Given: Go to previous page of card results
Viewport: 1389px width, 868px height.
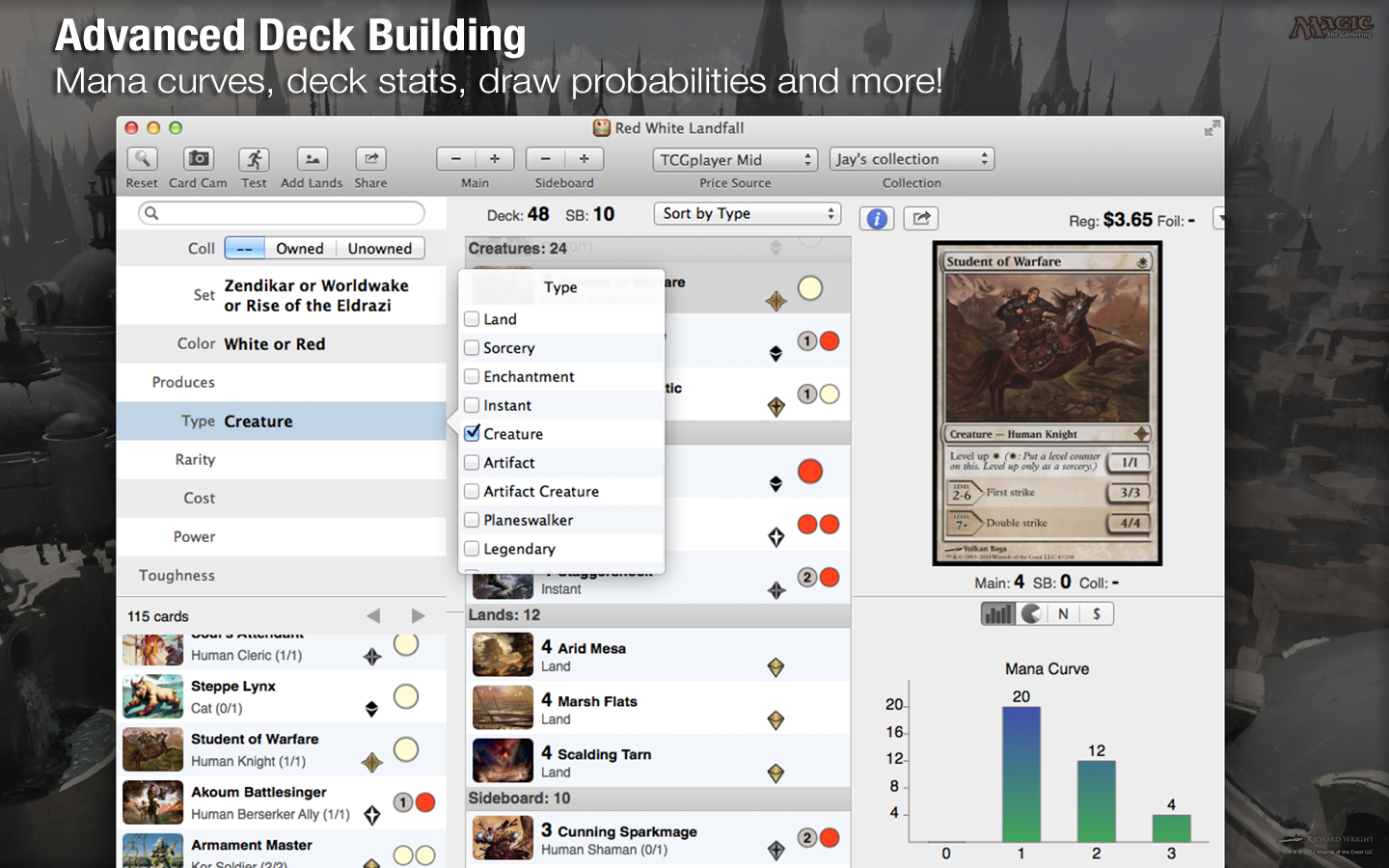Looking at the screenshot, I should [x=373, y=615].
